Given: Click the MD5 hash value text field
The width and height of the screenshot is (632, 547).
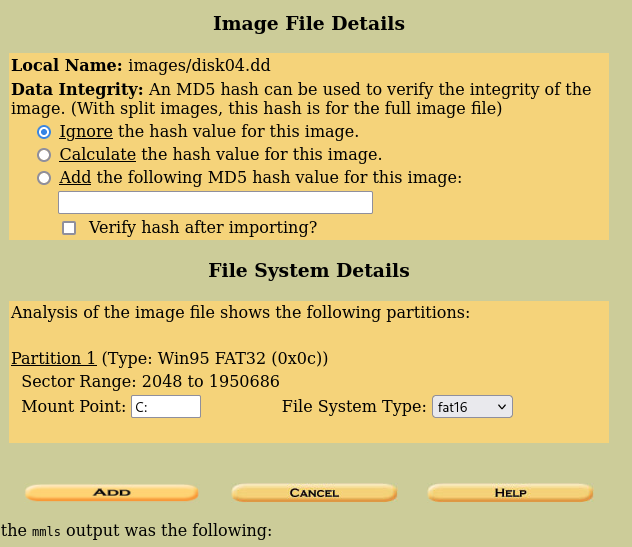Looking at the screenshot, I should pos(215,203).
